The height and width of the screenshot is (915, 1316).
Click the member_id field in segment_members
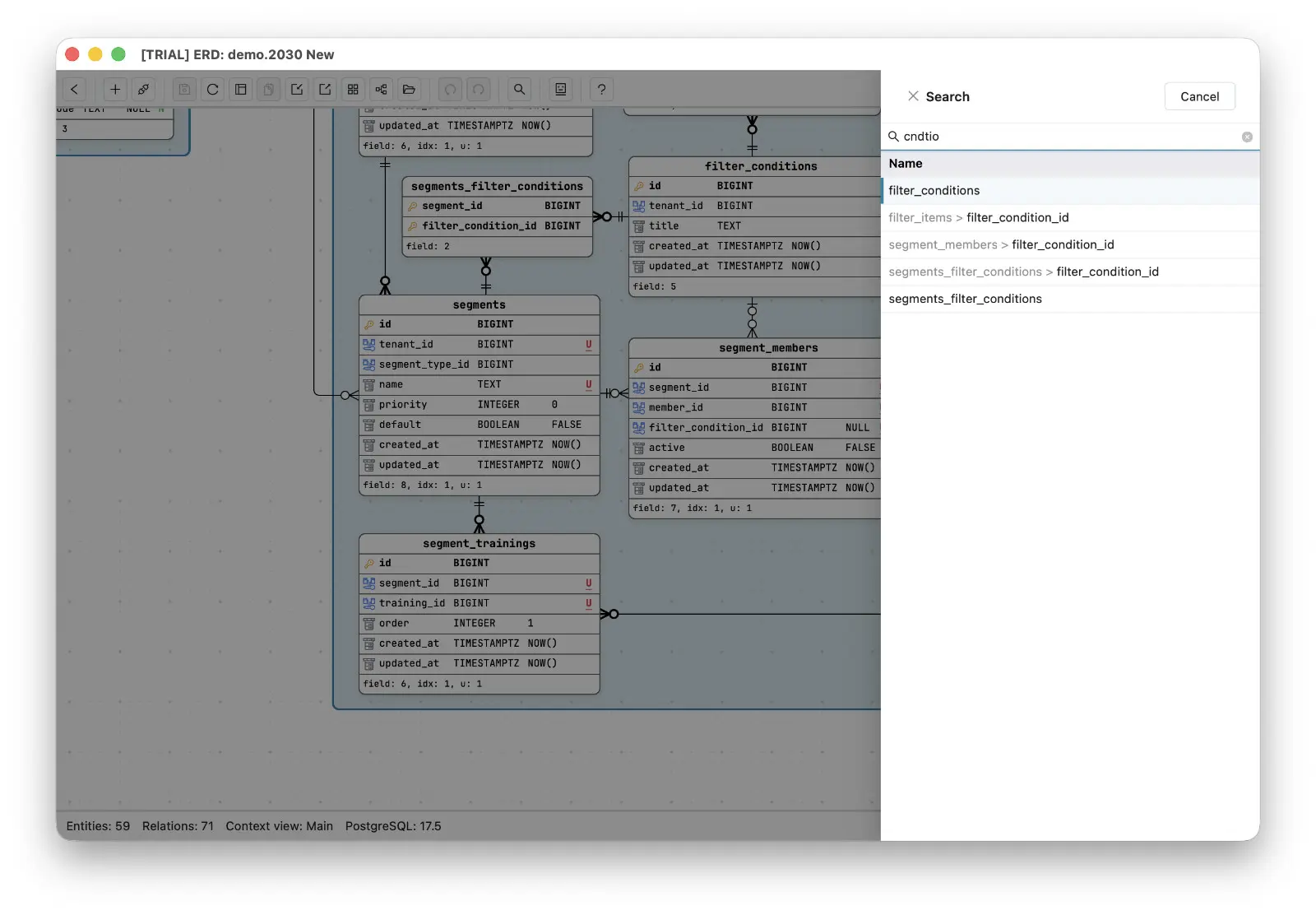click(755, 408)
